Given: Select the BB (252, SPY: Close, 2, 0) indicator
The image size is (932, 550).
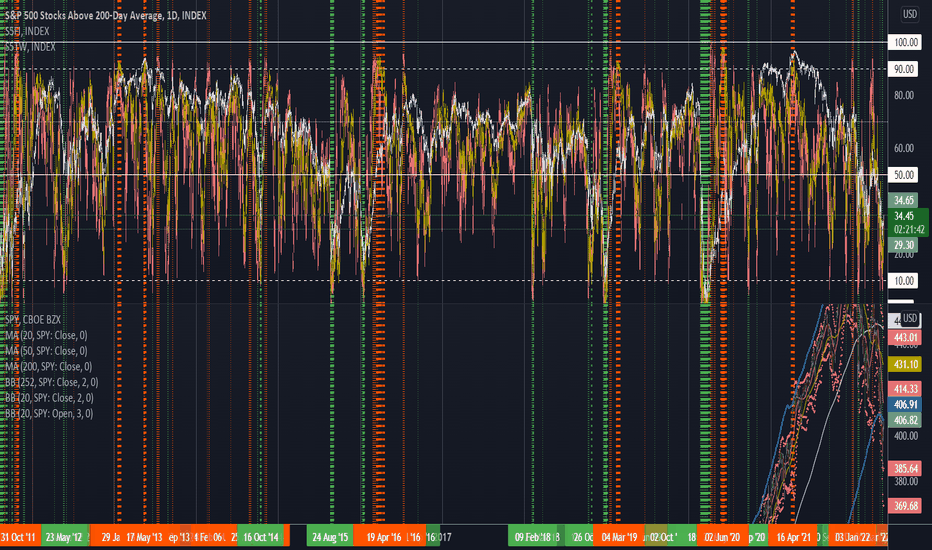Looking at the screenshot, I should click(x=52, y=382).
